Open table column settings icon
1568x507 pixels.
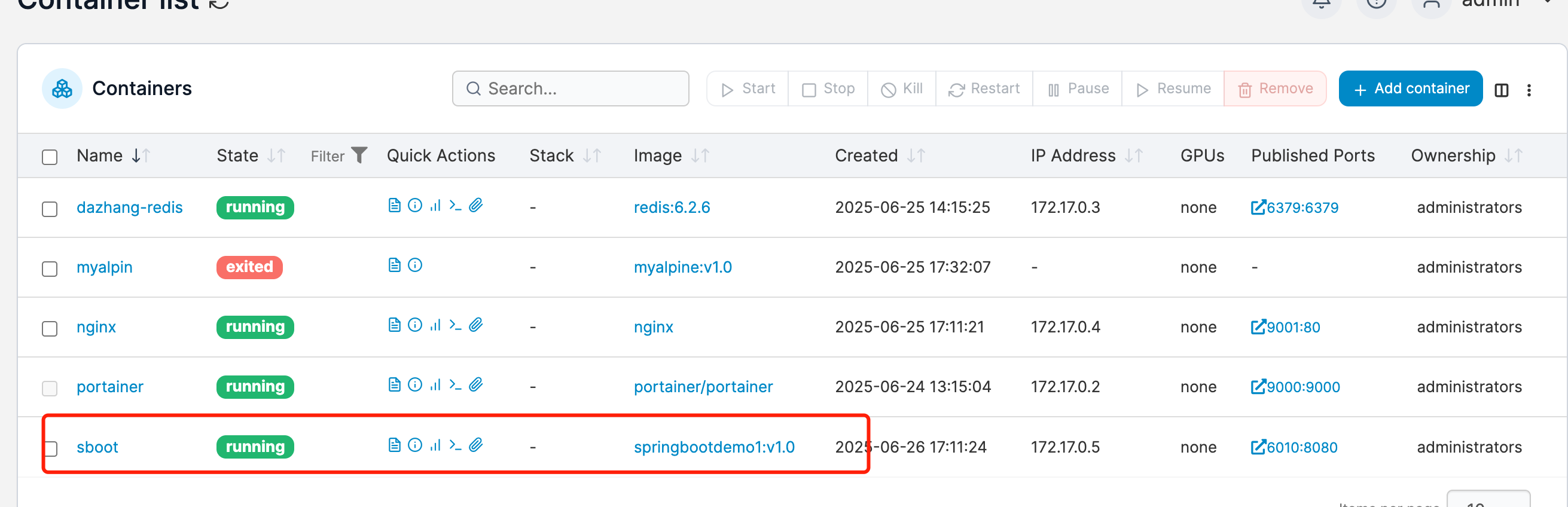click(x=1502, y=90)
